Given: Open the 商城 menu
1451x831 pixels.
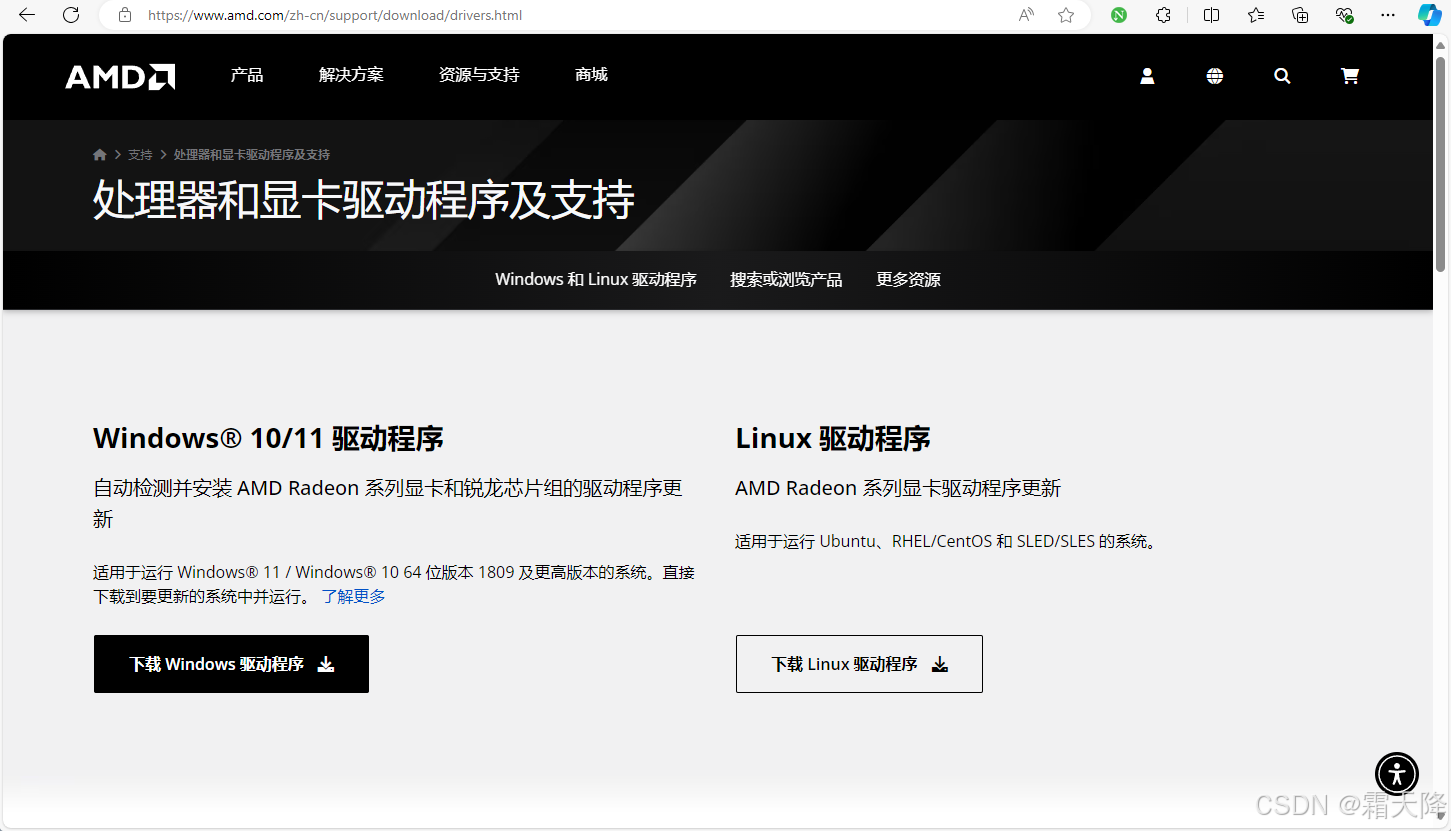Looking at the screenshot, I should (x=591, y=75).
